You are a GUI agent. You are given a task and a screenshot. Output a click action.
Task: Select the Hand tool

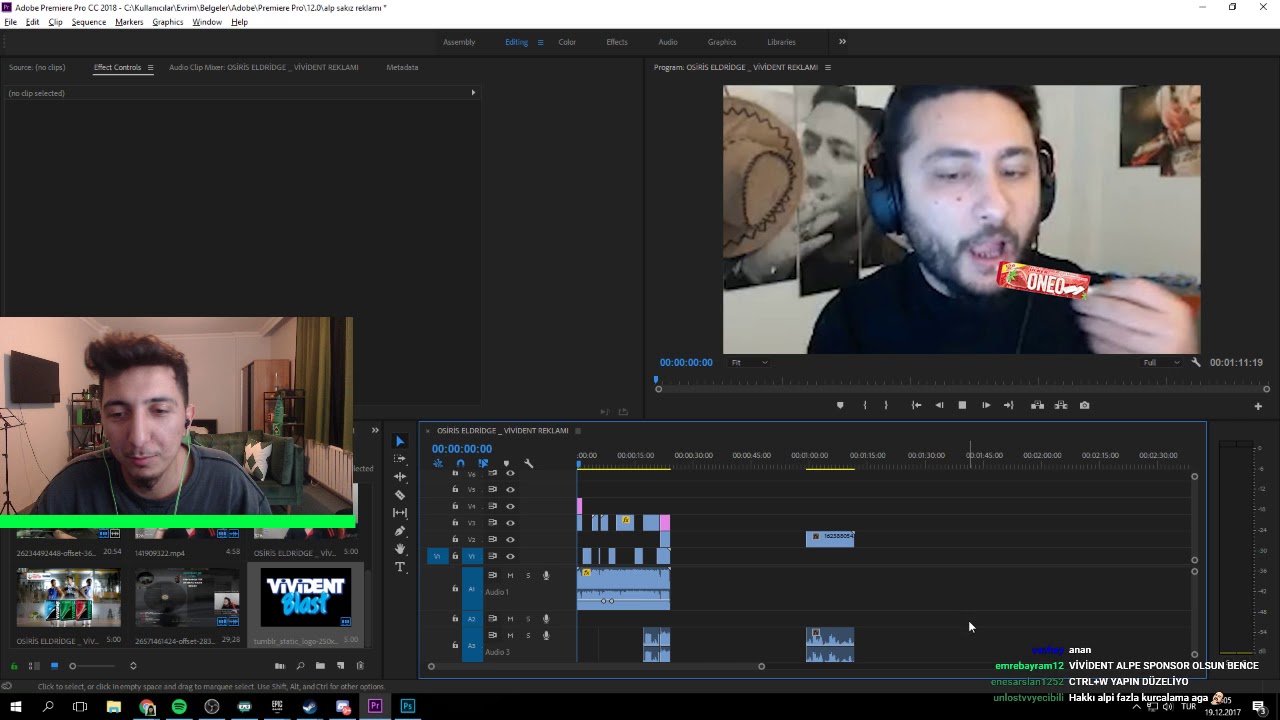(400, 549)
